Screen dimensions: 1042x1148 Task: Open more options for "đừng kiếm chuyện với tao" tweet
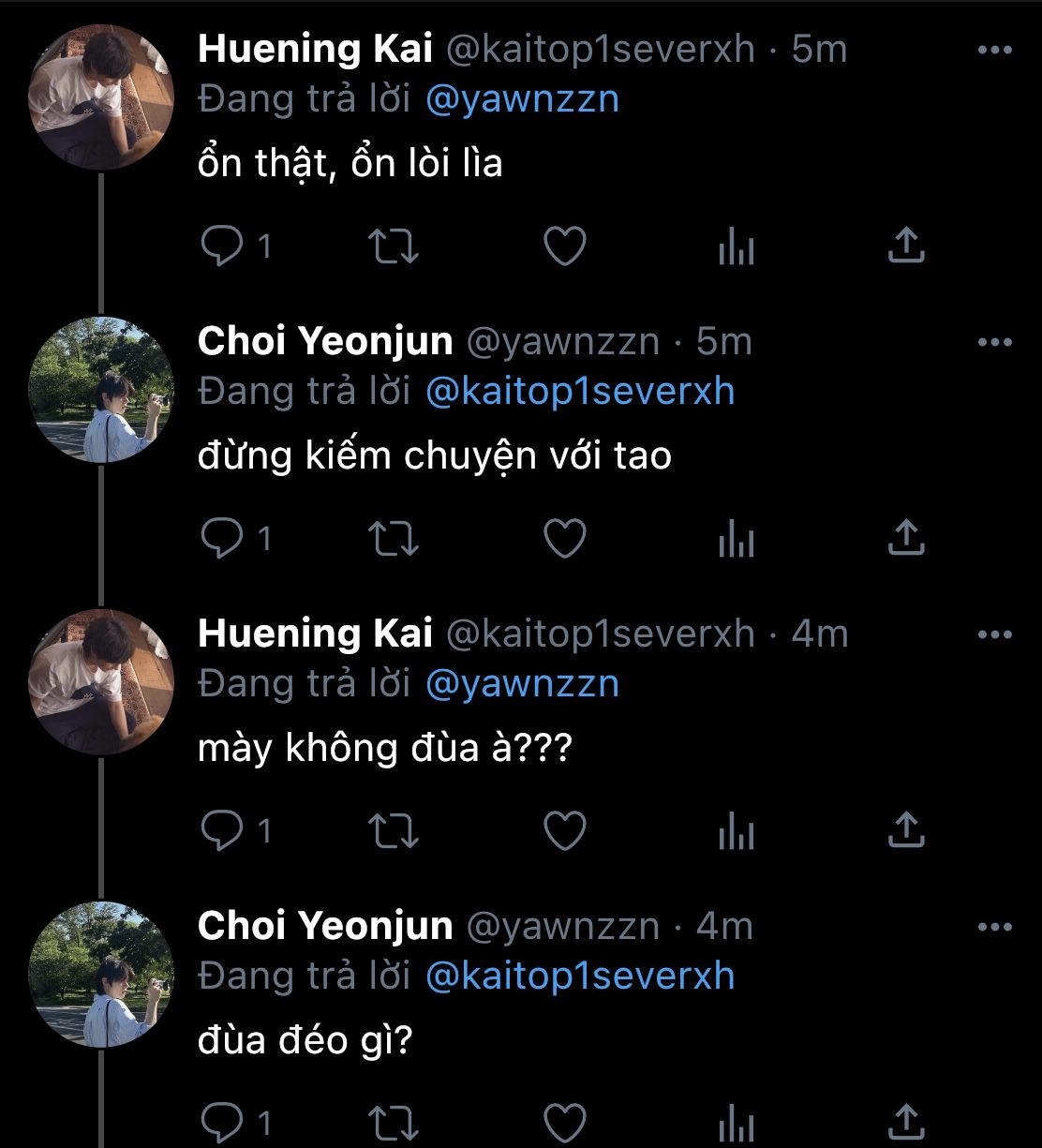(x=994, y=342)
